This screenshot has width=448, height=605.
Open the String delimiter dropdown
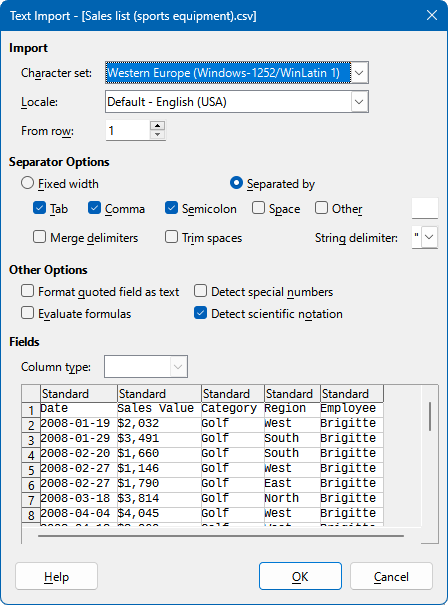[429, 237]
